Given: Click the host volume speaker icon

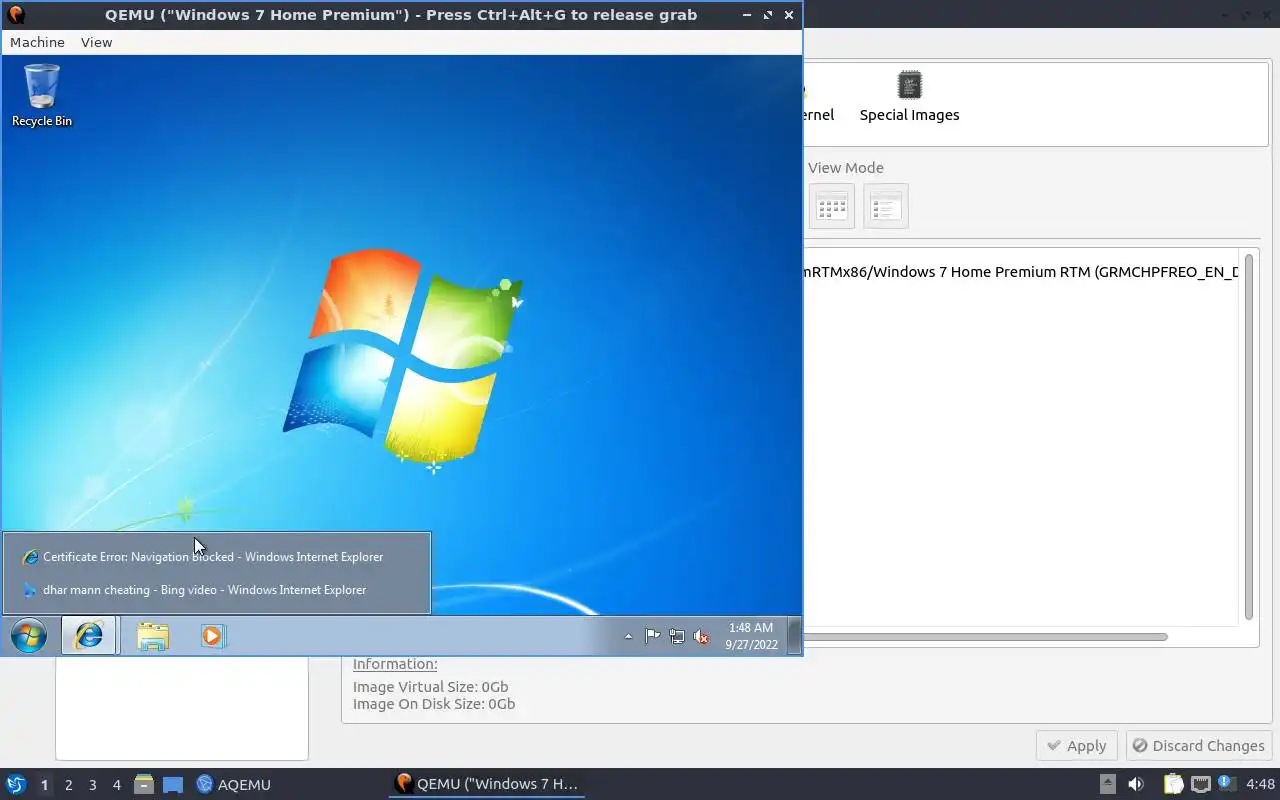Looking at the screenshot, I should click(x=1136, y=785).
